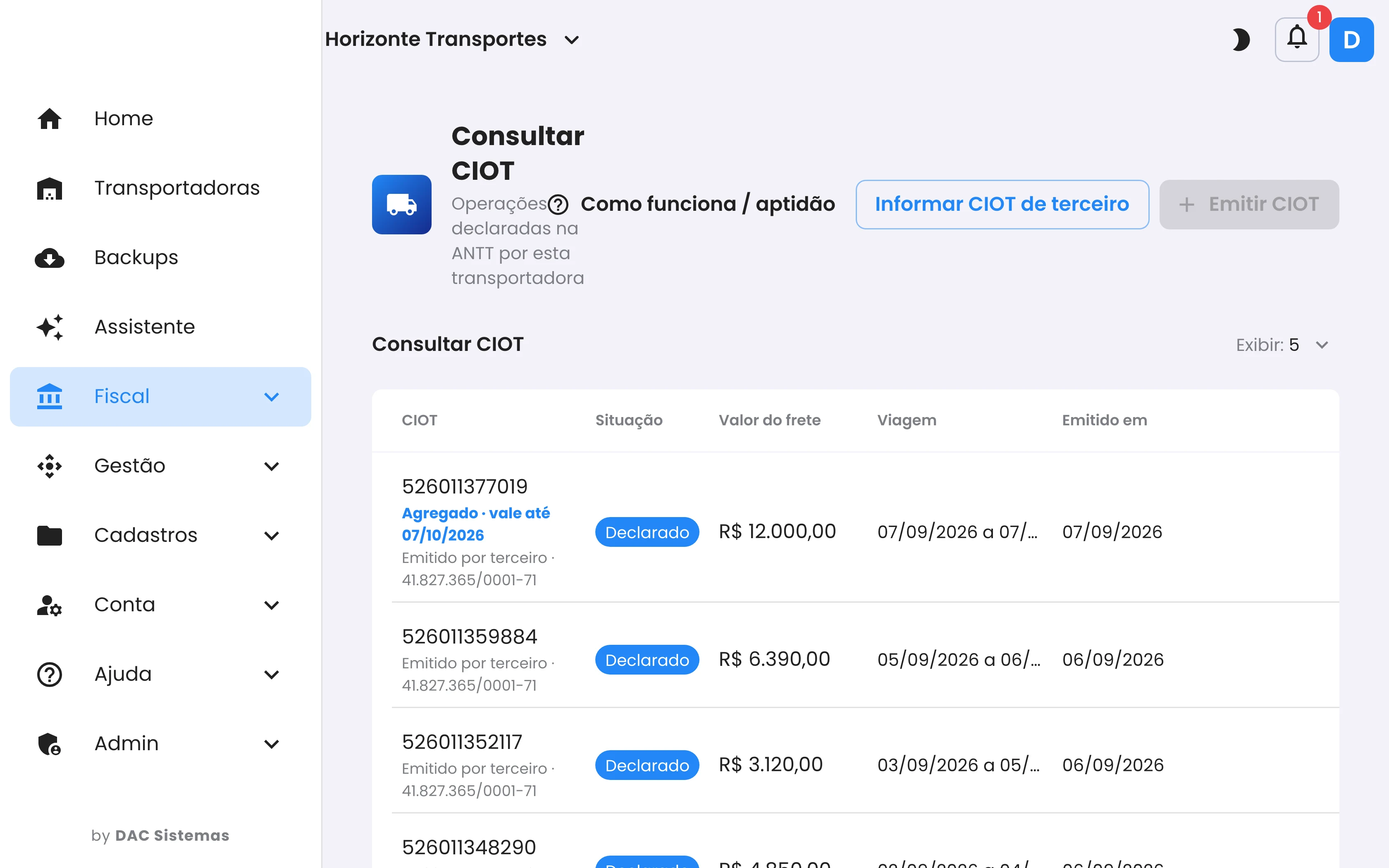
Task: Open the Exibir: 5 rows dropdown
Action: point(1282,345)
